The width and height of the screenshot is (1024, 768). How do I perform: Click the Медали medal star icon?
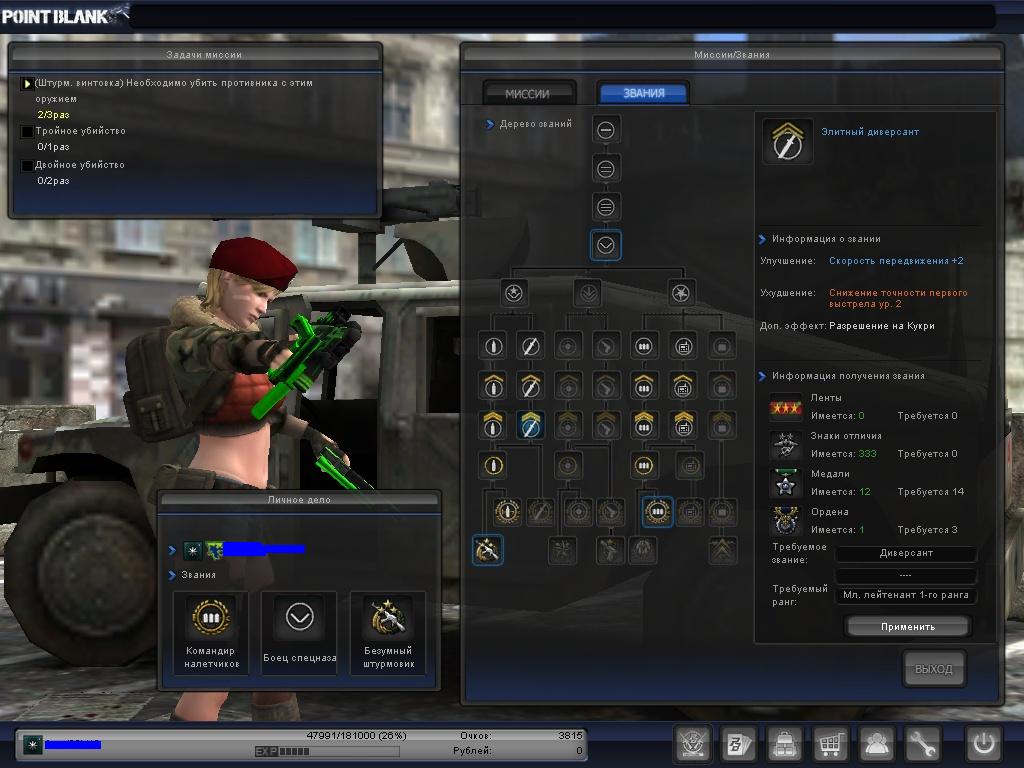(x=786, y=483)
